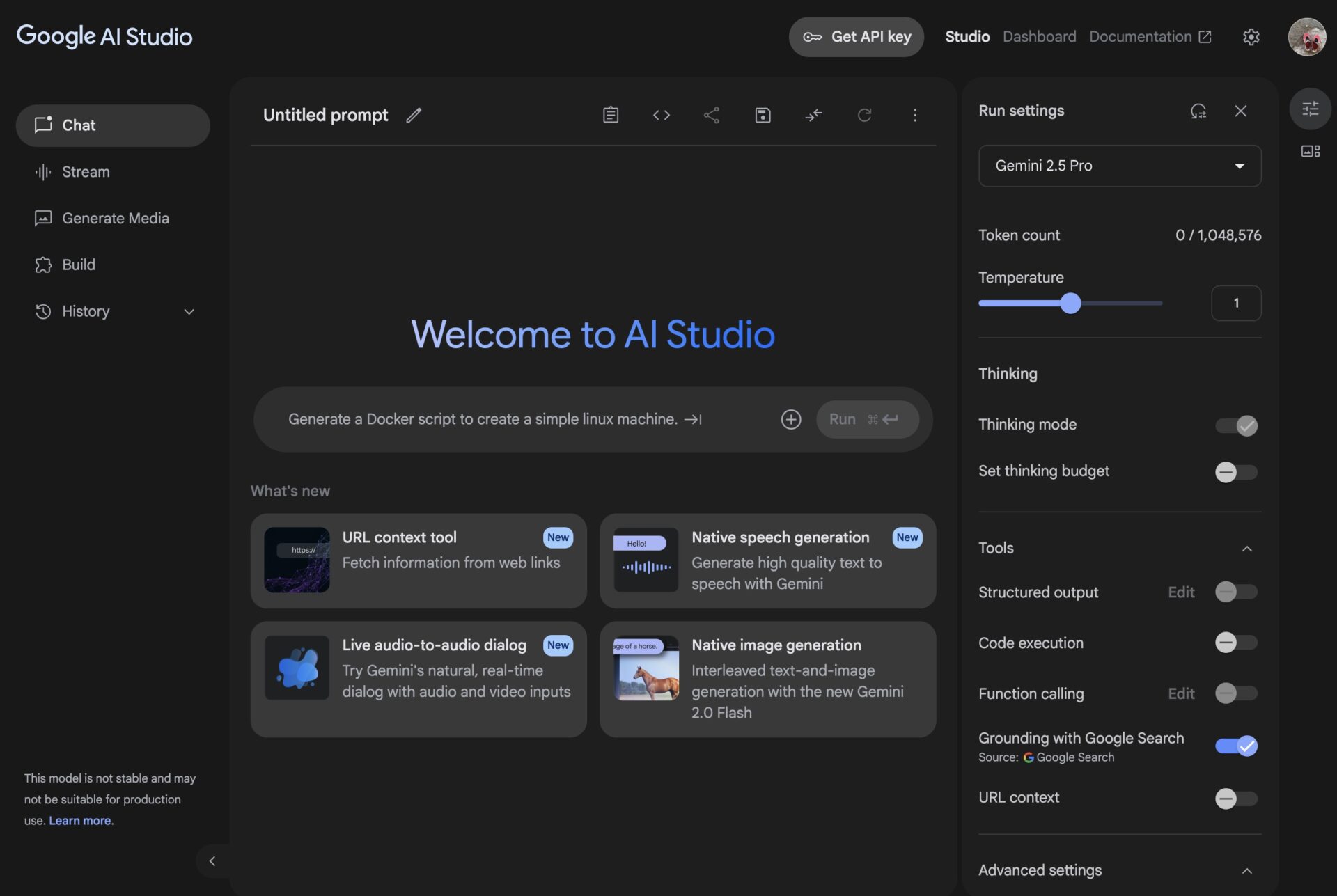Click the History clock icon
Image resolution: width=1337 pixels, height=896 pixels.
point(43,311)
